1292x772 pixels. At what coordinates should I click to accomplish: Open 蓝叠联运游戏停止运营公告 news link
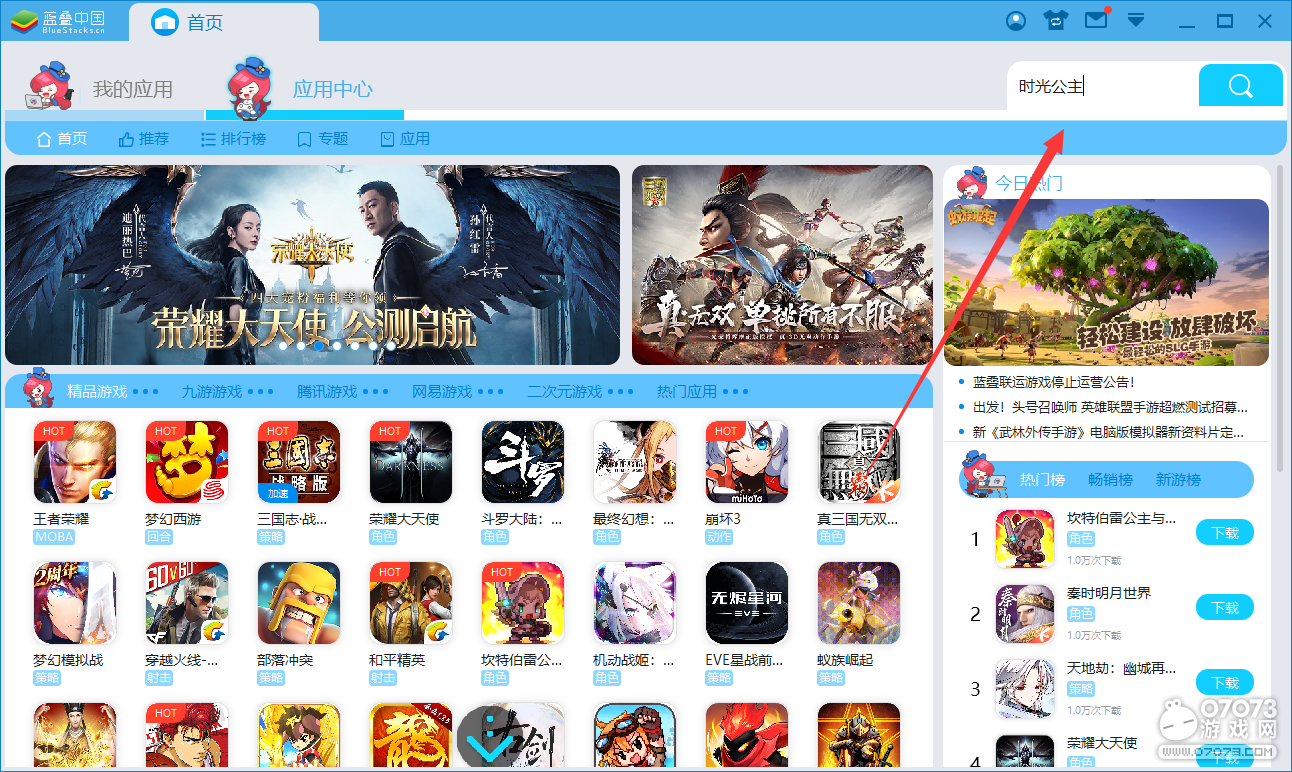click(1054, 382)
